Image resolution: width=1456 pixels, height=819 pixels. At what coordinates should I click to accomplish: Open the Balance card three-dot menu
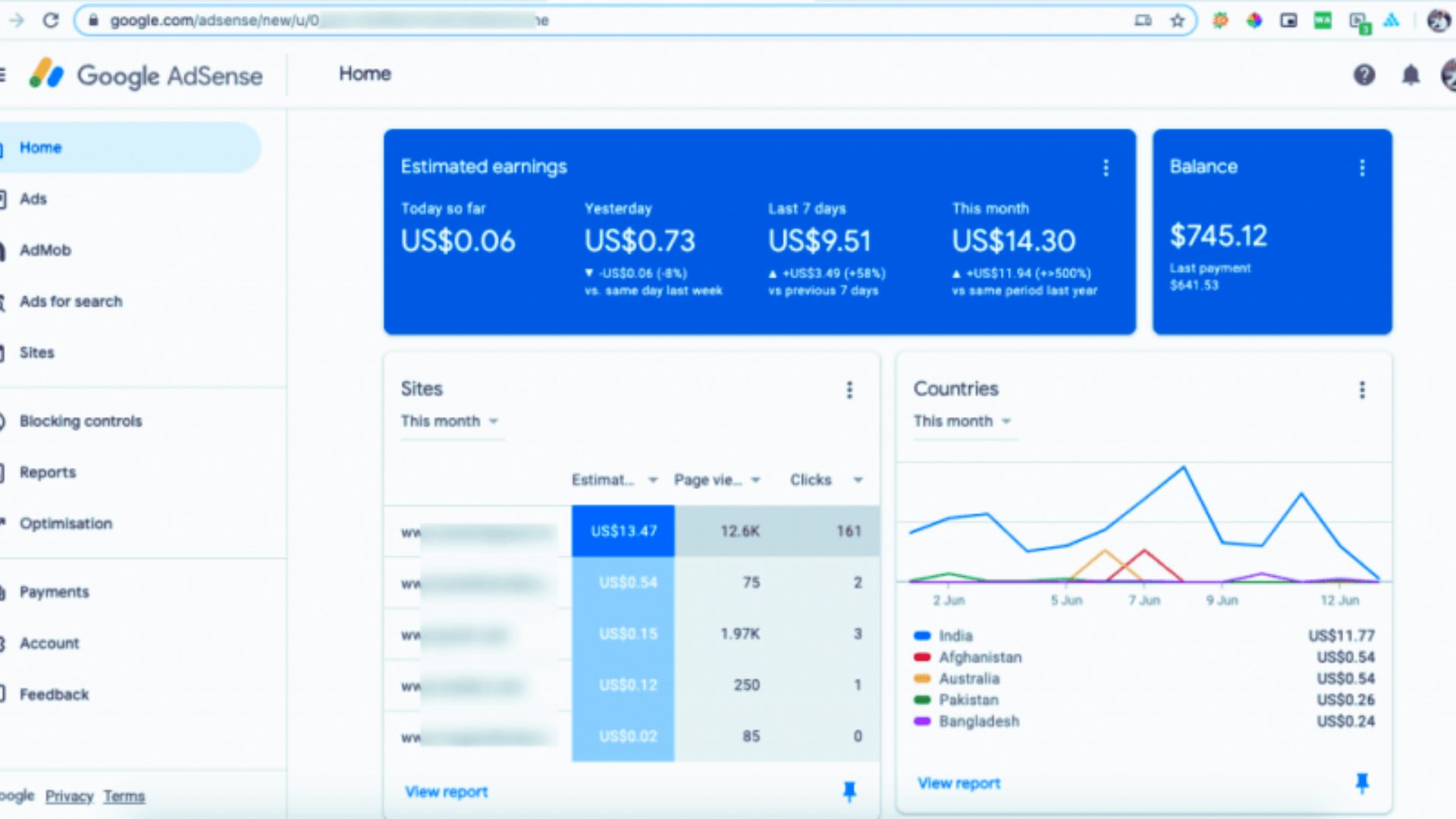[1362, 168]
